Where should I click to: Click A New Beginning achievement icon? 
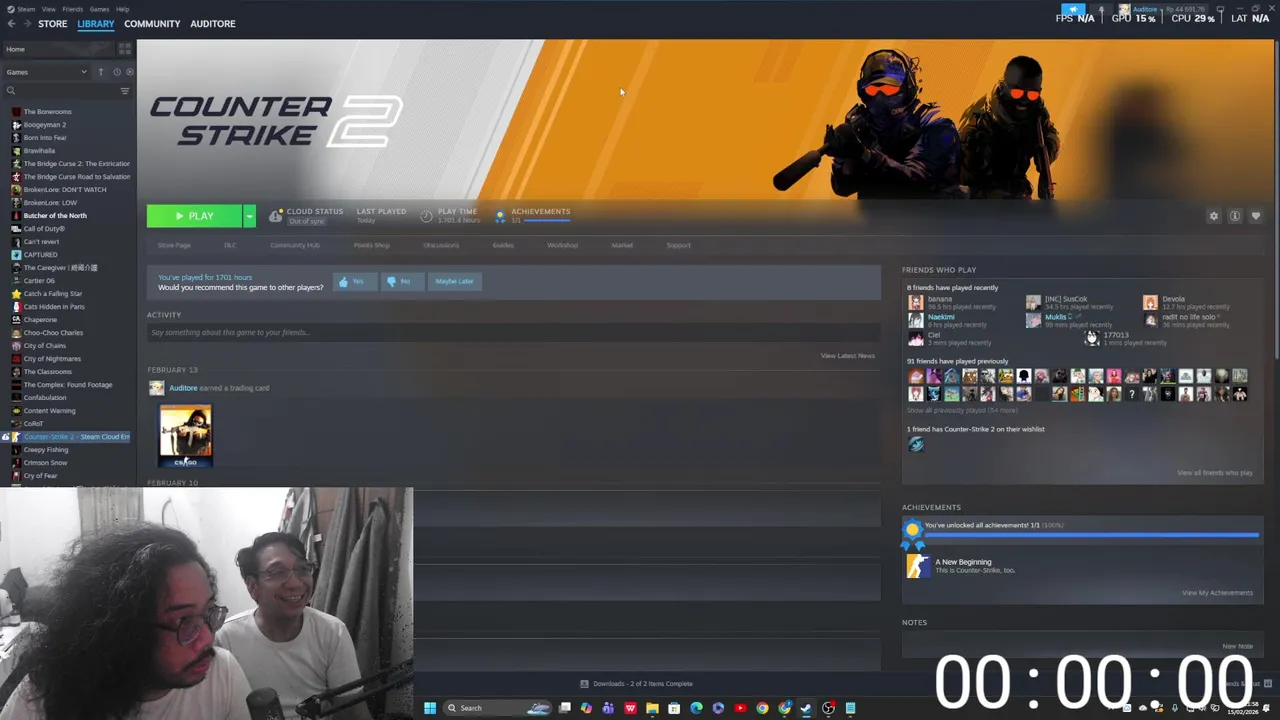[917, 566]
